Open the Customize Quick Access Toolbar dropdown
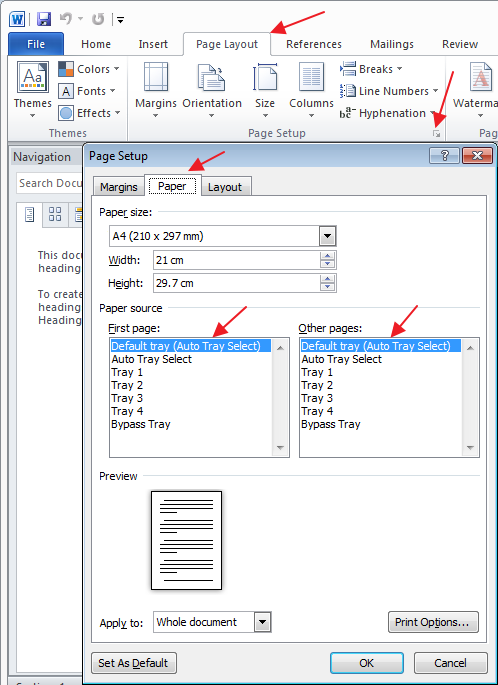498x685 pixels. pos(121,20)
